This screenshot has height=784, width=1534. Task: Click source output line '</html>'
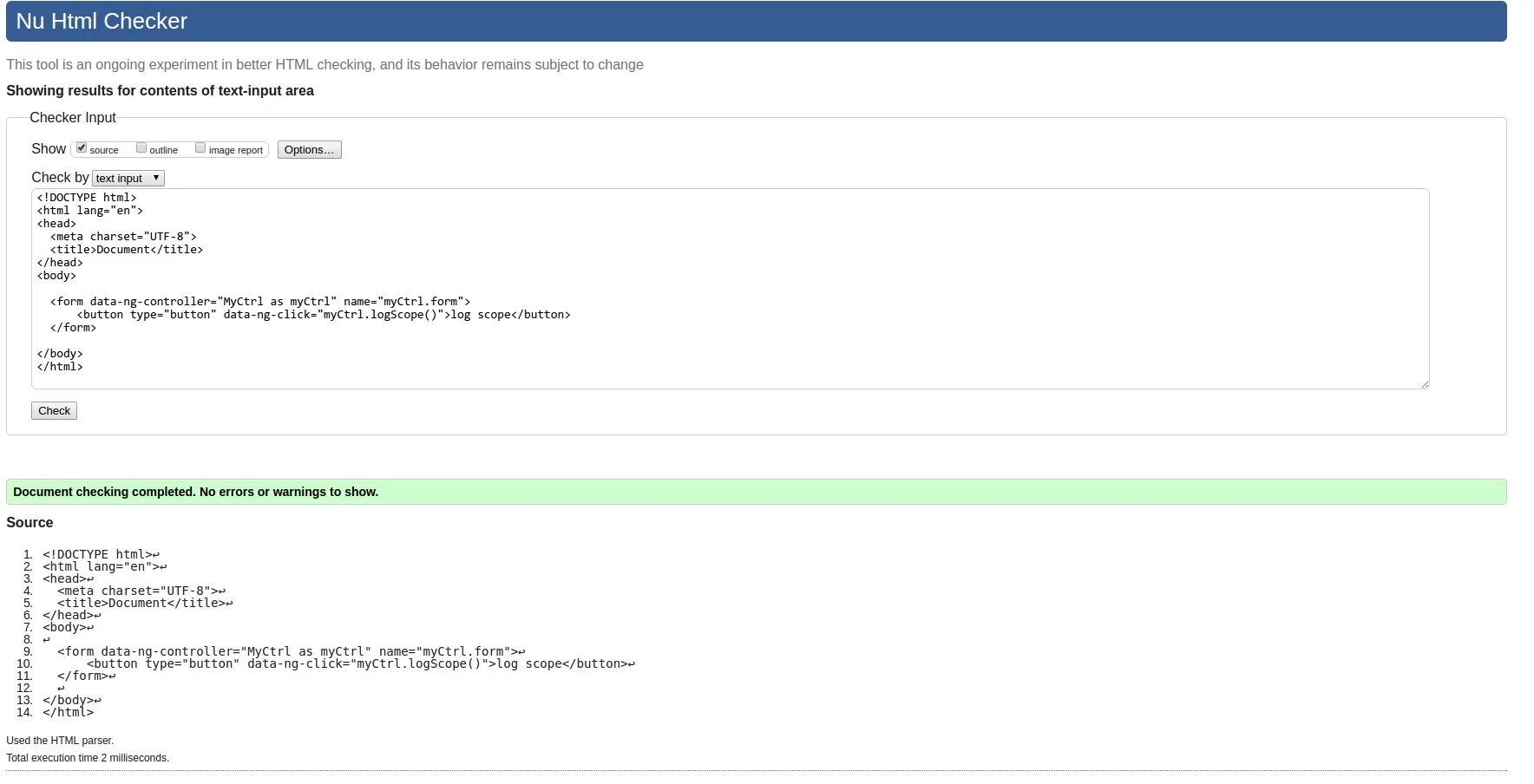point(69,712)
